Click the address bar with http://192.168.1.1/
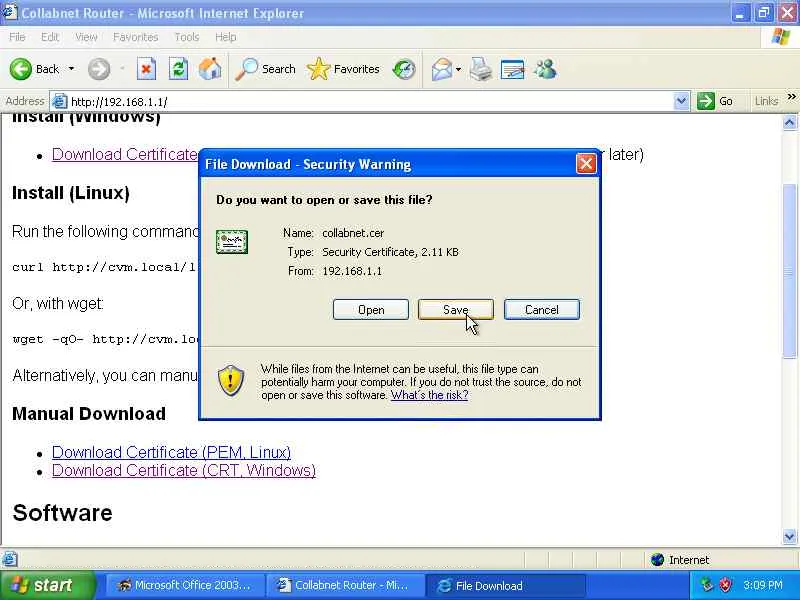This screenshot has height=600, width=800. point(369,102)
